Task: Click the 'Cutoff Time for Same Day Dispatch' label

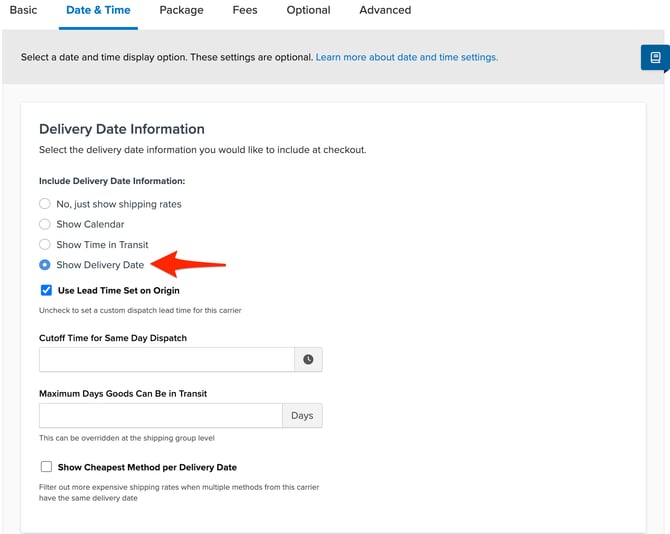Action: pyautogui.click(x=113, y=338)
